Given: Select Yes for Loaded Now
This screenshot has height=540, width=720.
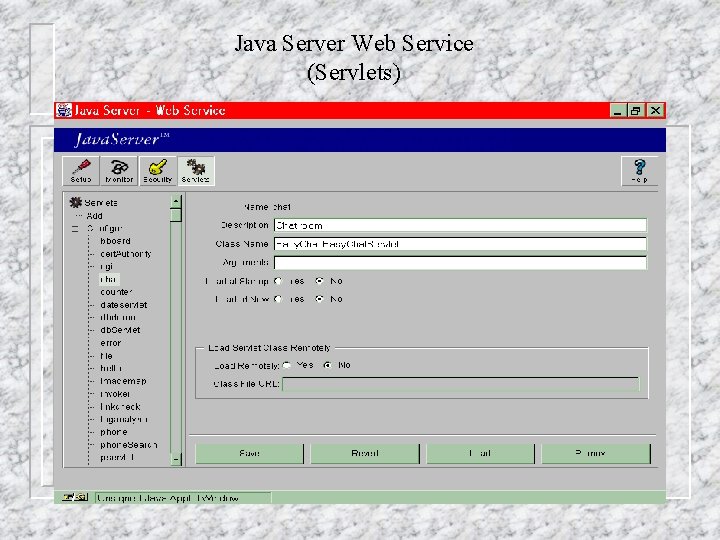Looking at the screenshot, I should 278,299.
